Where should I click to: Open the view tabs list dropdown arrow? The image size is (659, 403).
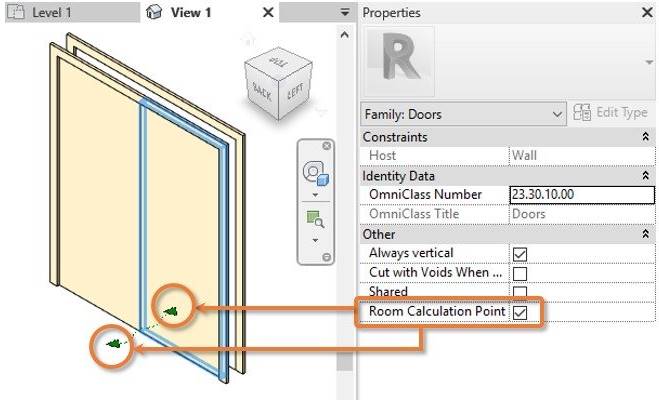coord(345,12)
